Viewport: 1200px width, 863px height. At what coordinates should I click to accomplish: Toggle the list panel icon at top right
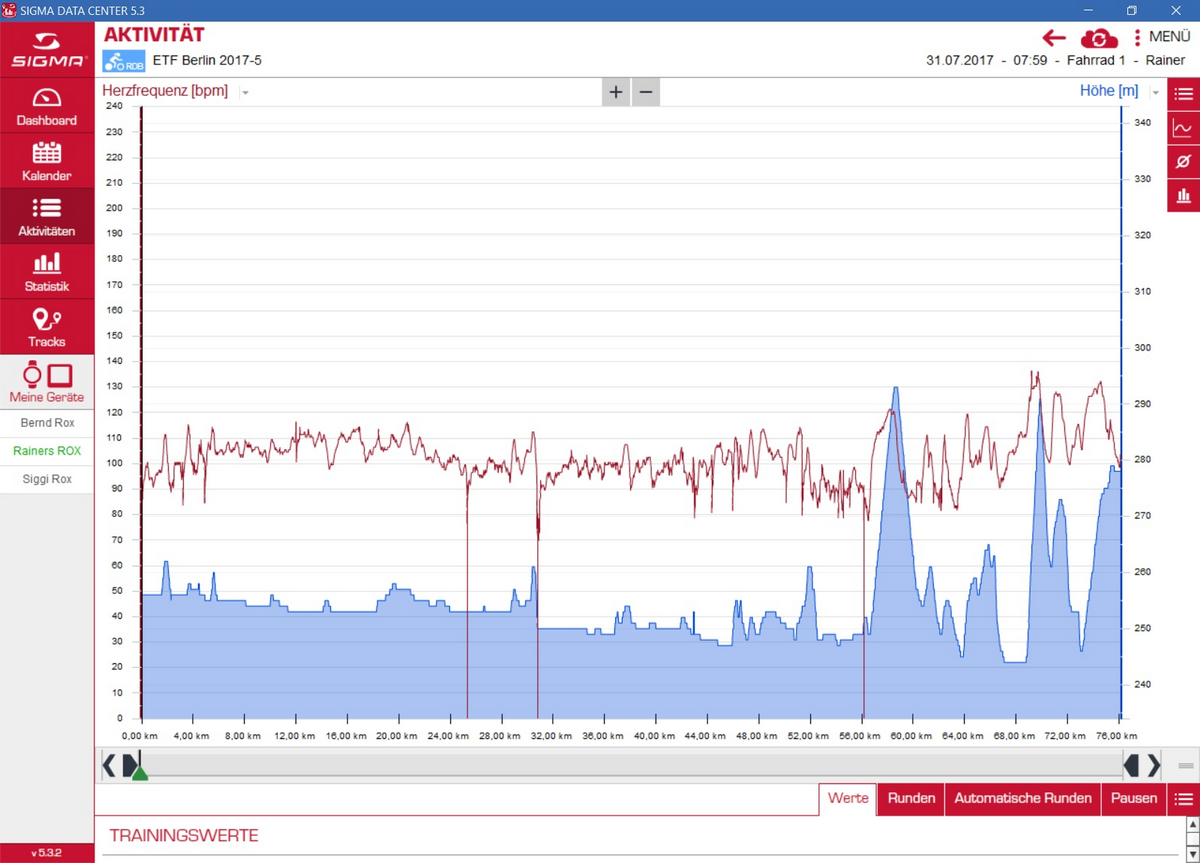click(x=1183, y=94)
